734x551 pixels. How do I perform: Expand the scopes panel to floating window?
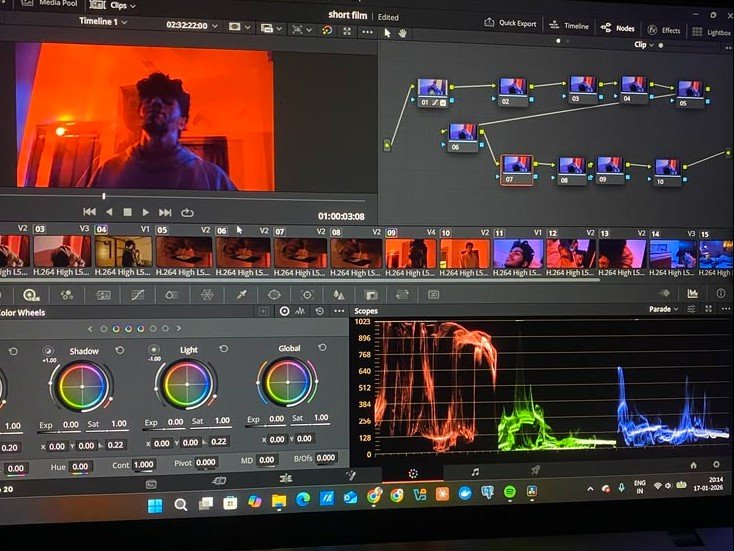pos(709,309)
